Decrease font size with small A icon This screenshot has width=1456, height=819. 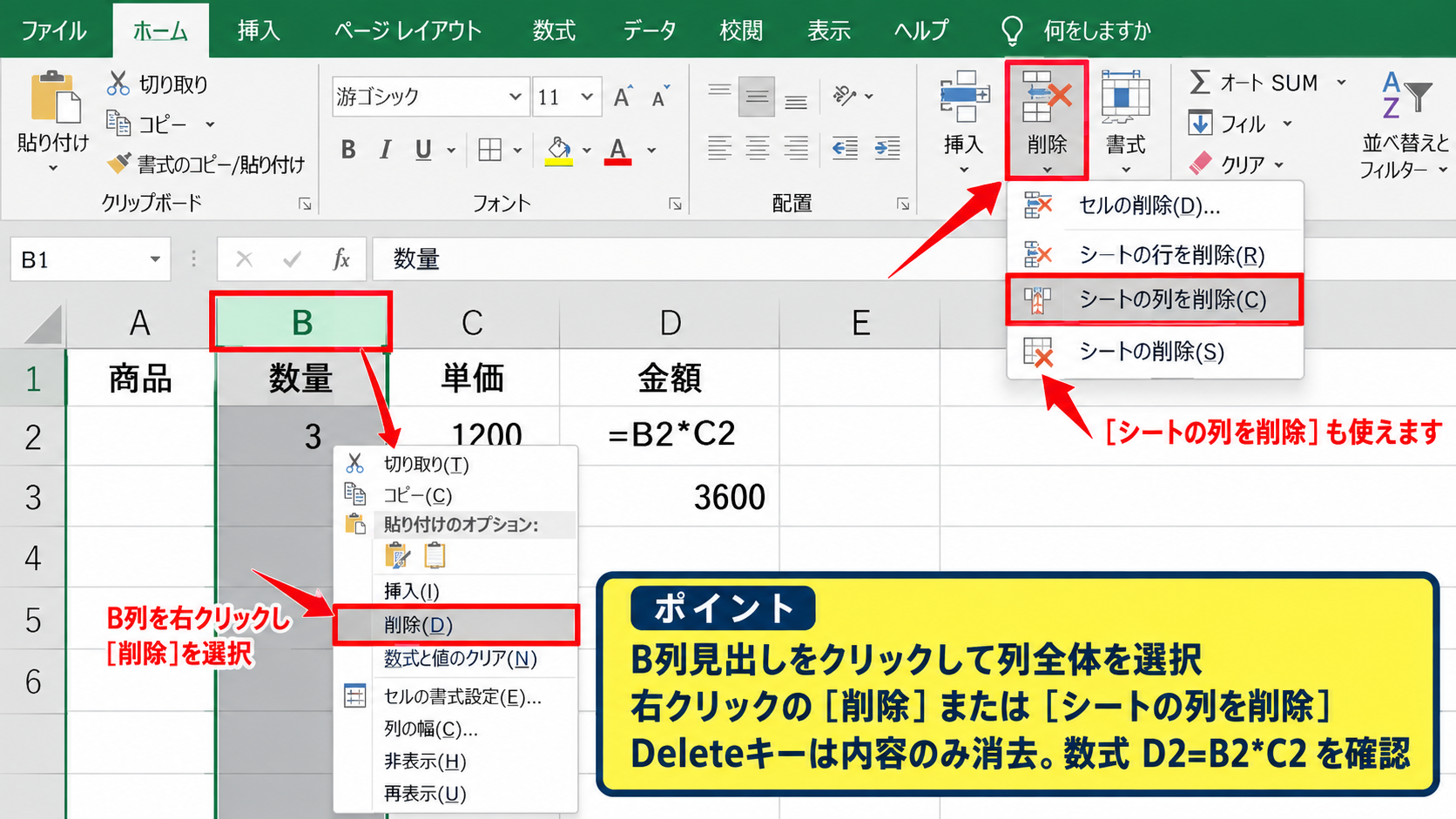pos(661,97)
